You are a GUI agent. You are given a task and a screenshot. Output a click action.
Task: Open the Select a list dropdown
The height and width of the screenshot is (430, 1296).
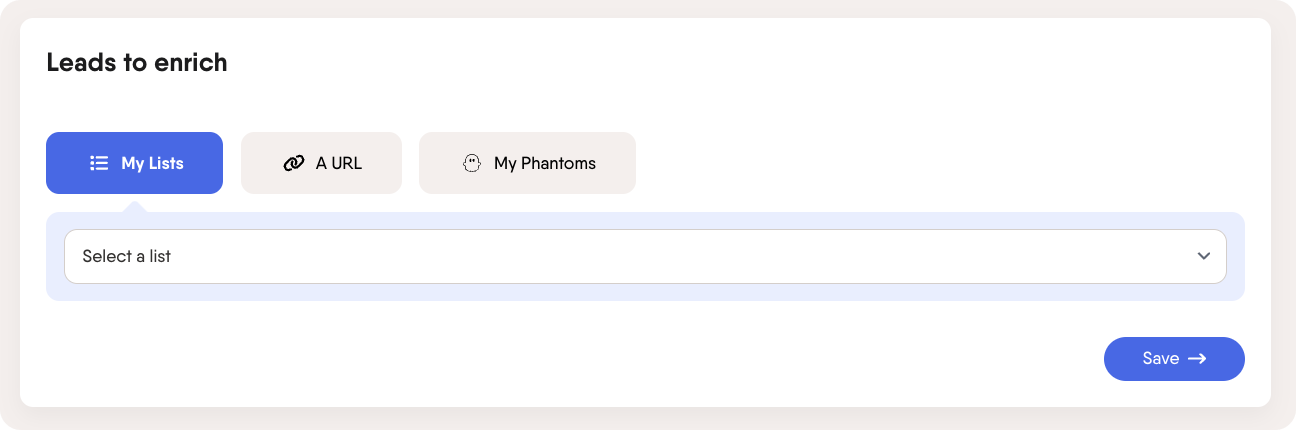click(645, 256)
